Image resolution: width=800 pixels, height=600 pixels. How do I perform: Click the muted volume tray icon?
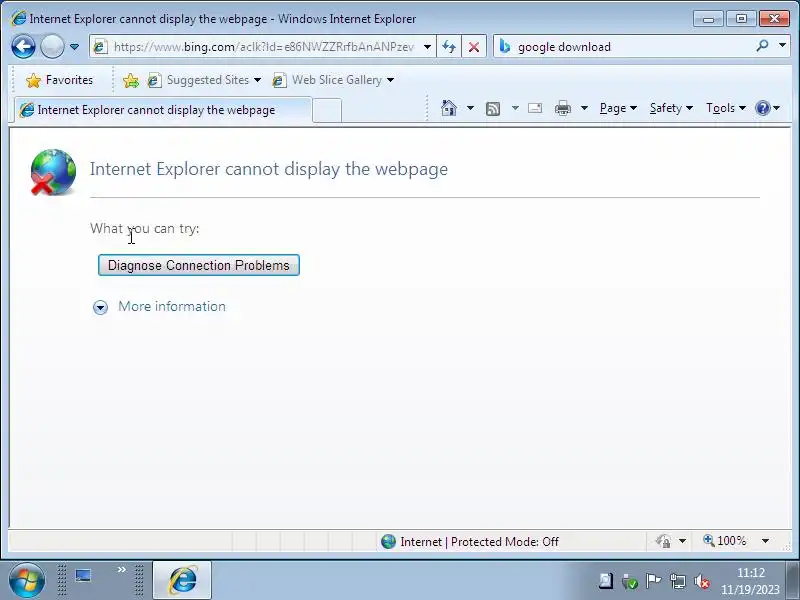point(702,581)
